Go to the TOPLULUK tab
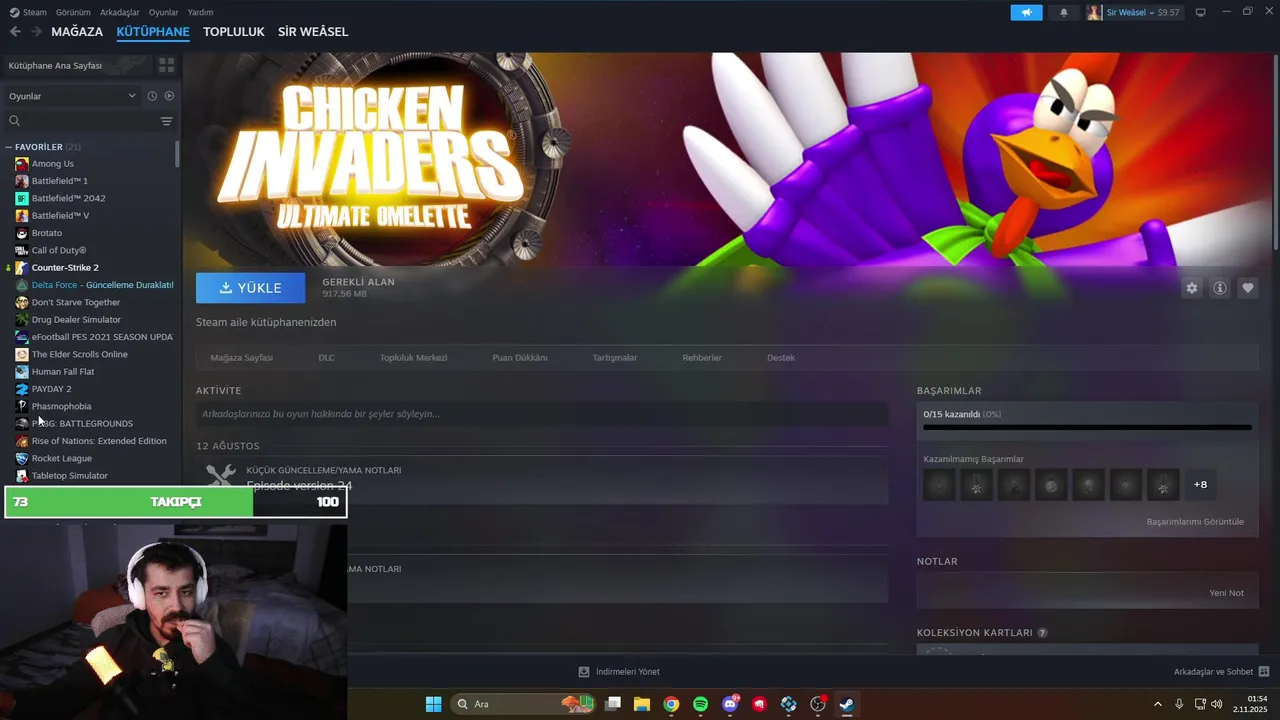1280x720 pixels. pos(233,32)
